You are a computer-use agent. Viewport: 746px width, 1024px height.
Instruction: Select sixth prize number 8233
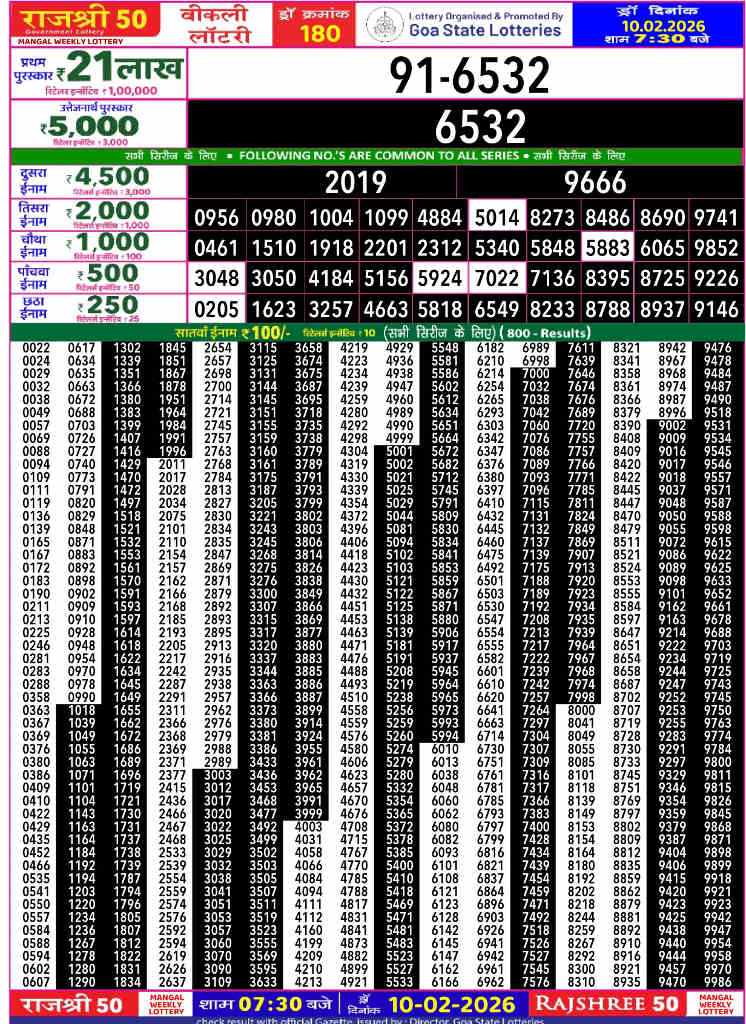pos(551,310)
